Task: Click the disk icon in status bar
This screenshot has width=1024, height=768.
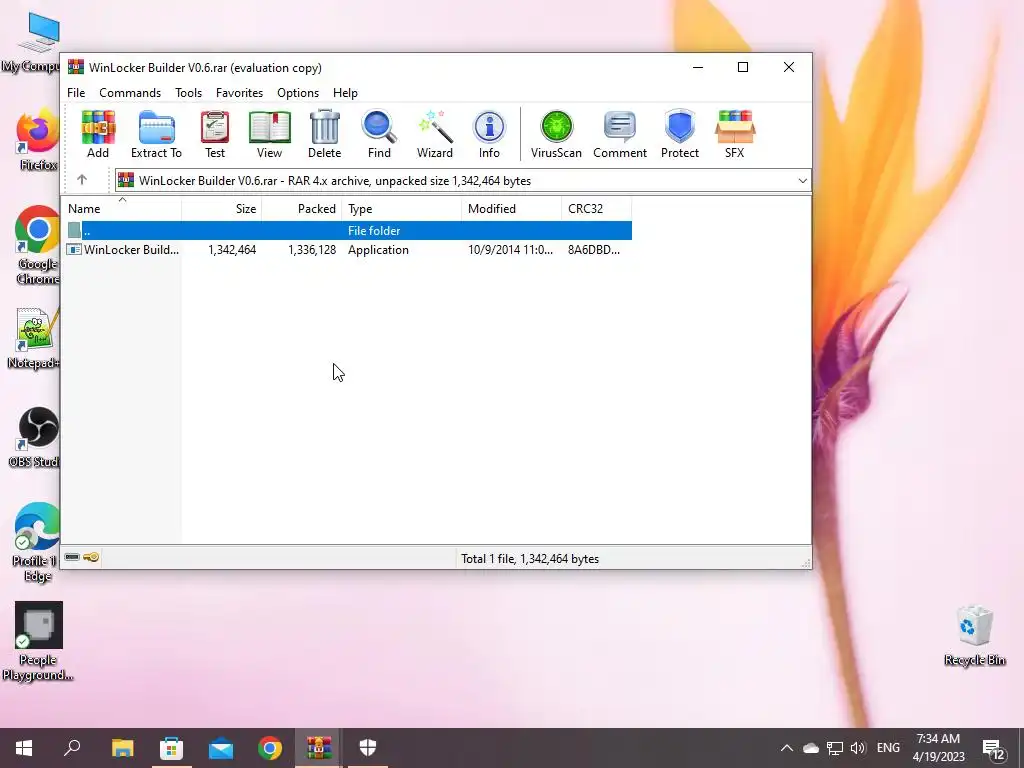Action: [x=72, y=557]
